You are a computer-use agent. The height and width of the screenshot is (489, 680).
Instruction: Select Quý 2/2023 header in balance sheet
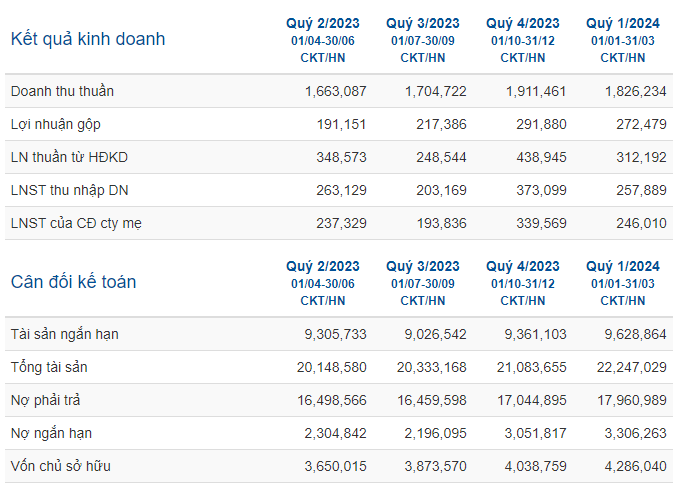tap(323, 266)
